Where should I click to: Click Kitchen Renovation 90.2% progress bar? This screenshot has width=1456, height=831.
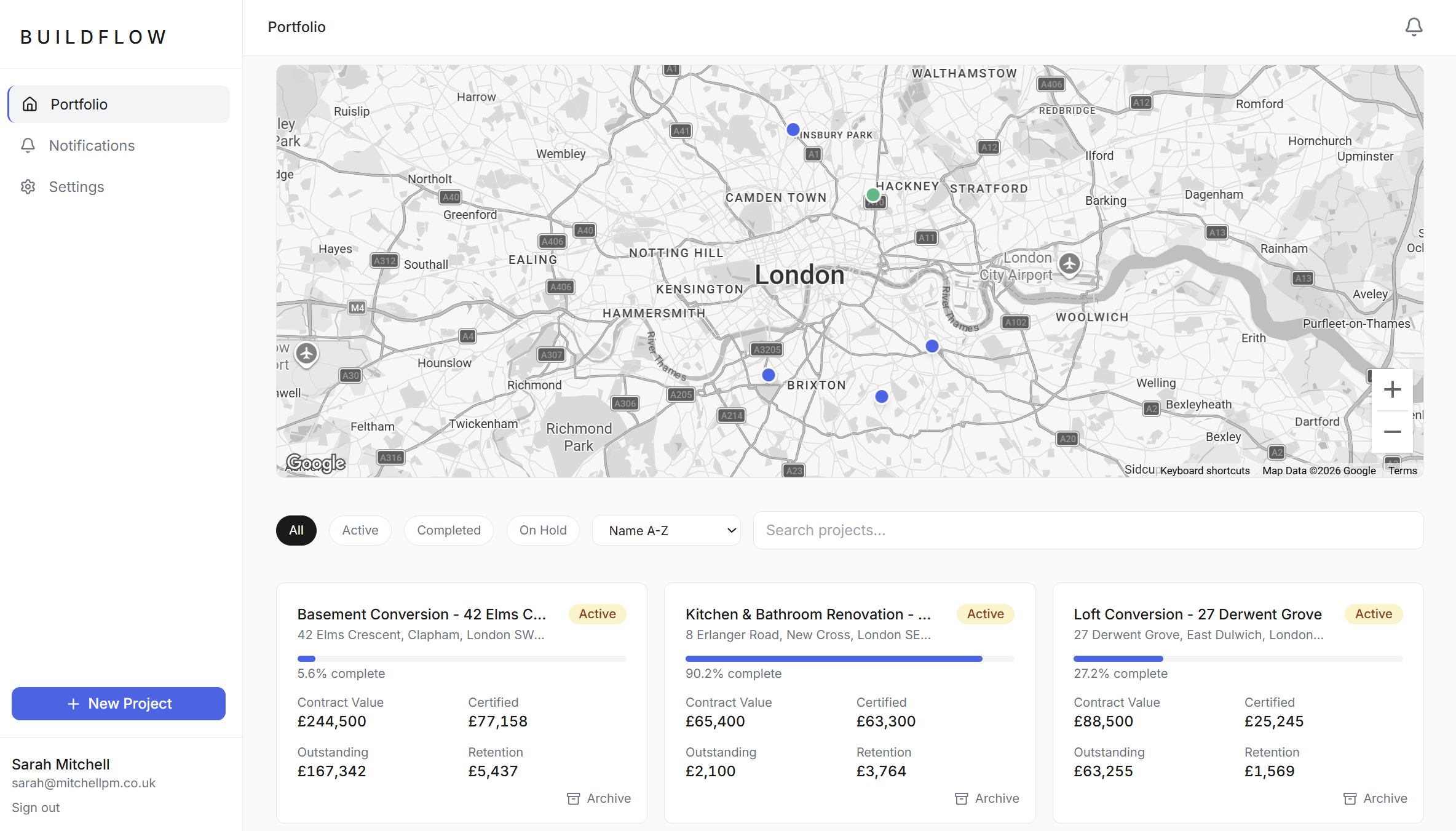(x=850, y=659)
